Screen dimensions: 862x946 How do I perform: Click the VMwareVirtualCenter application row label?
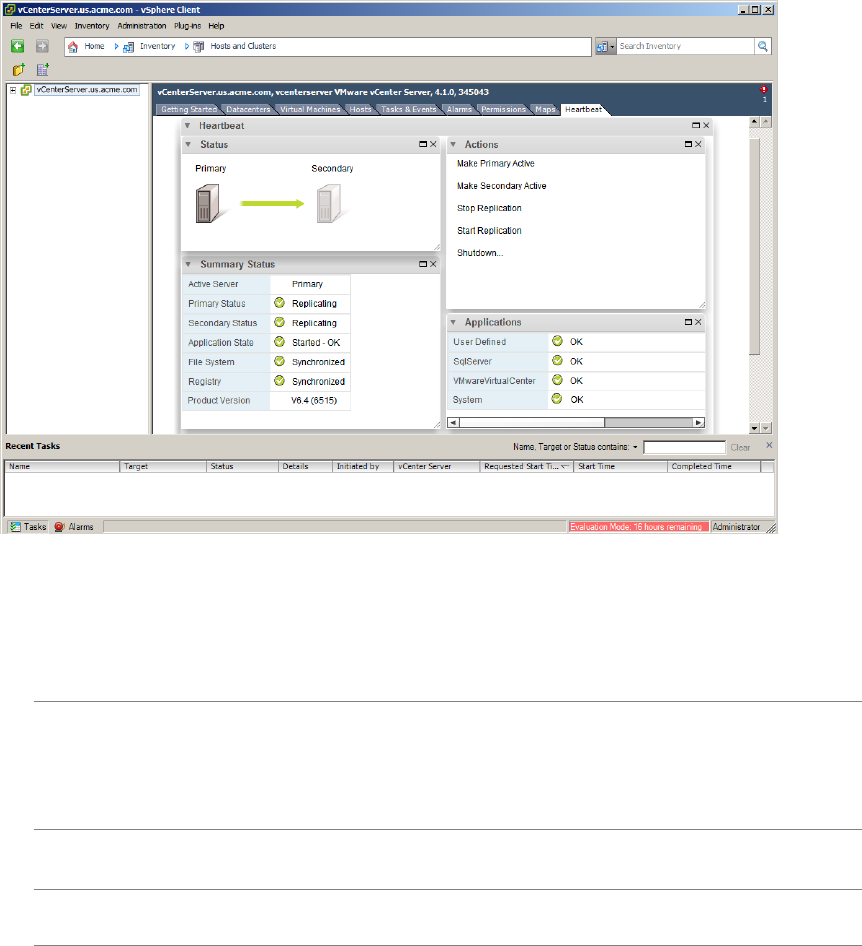coord(494,381)
